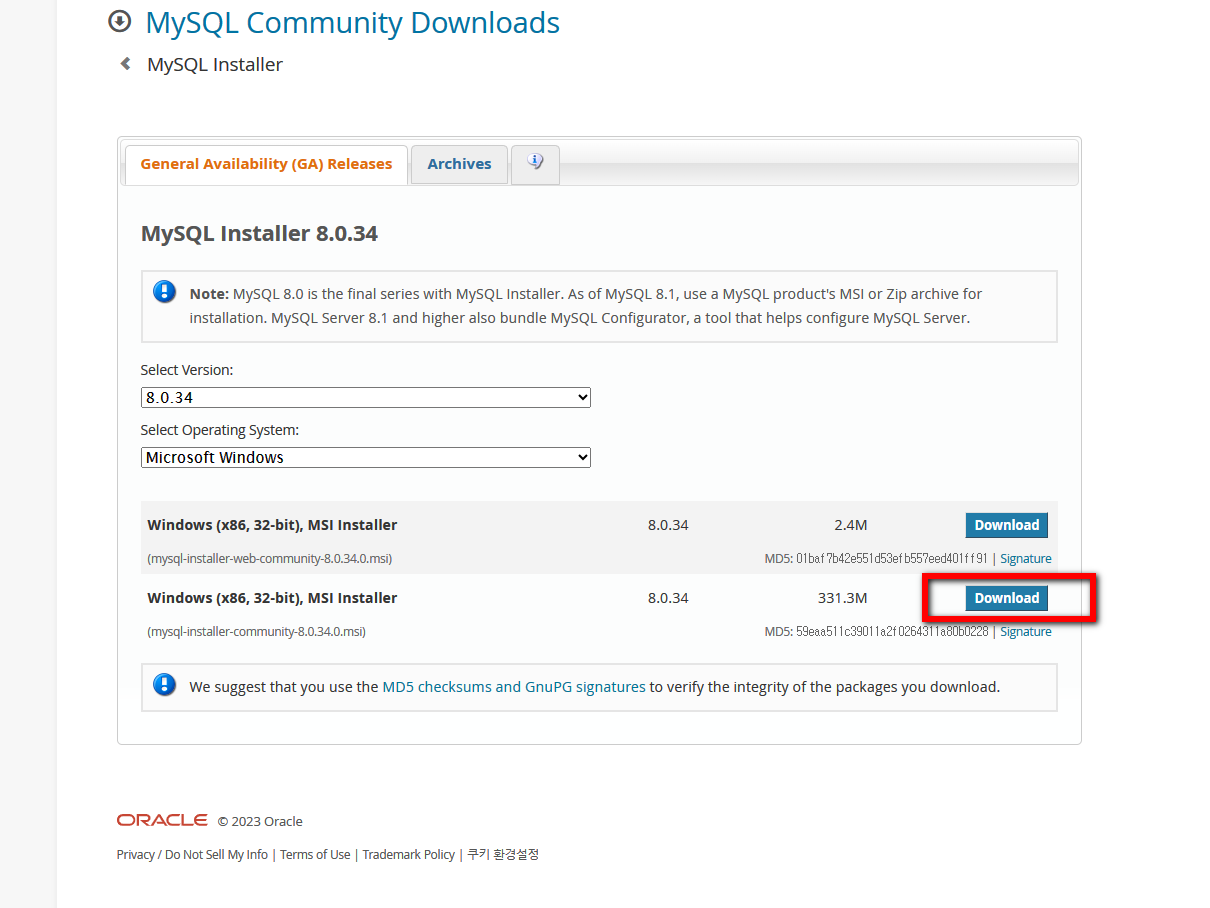Screen dimensions: 1210x908
Task: Click the back arrow next to MySQL Installer
Action: 125,64
